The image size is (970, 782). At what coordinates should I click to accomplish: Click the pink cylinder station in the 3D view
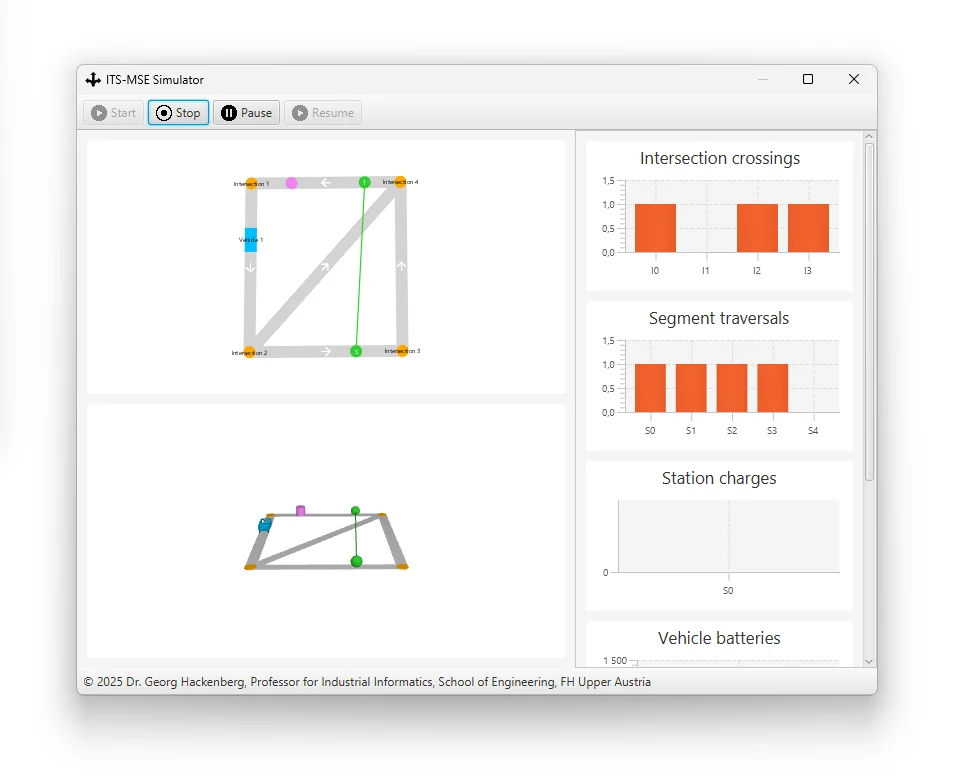(301, 510)
